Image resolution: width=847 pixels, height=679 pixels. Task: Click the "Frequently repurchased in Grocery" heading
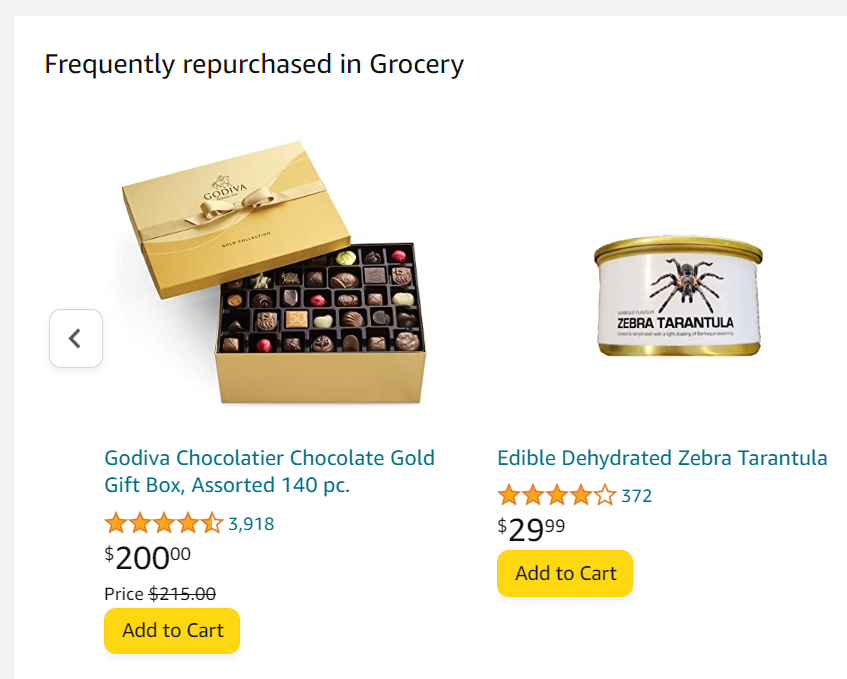(x=254, y=65)
